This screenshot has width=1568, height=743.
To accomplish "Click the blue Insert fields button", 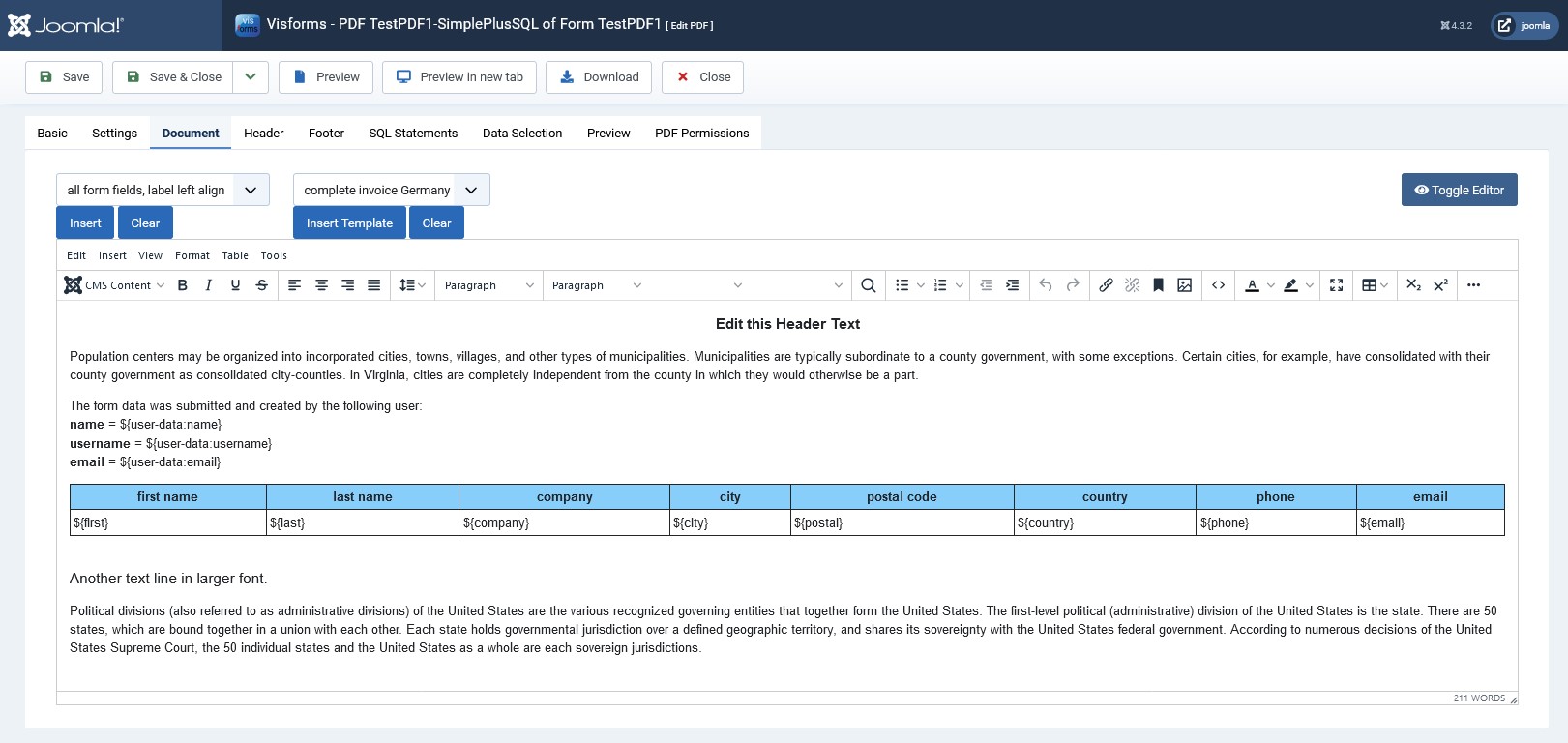I will [85, 223].
